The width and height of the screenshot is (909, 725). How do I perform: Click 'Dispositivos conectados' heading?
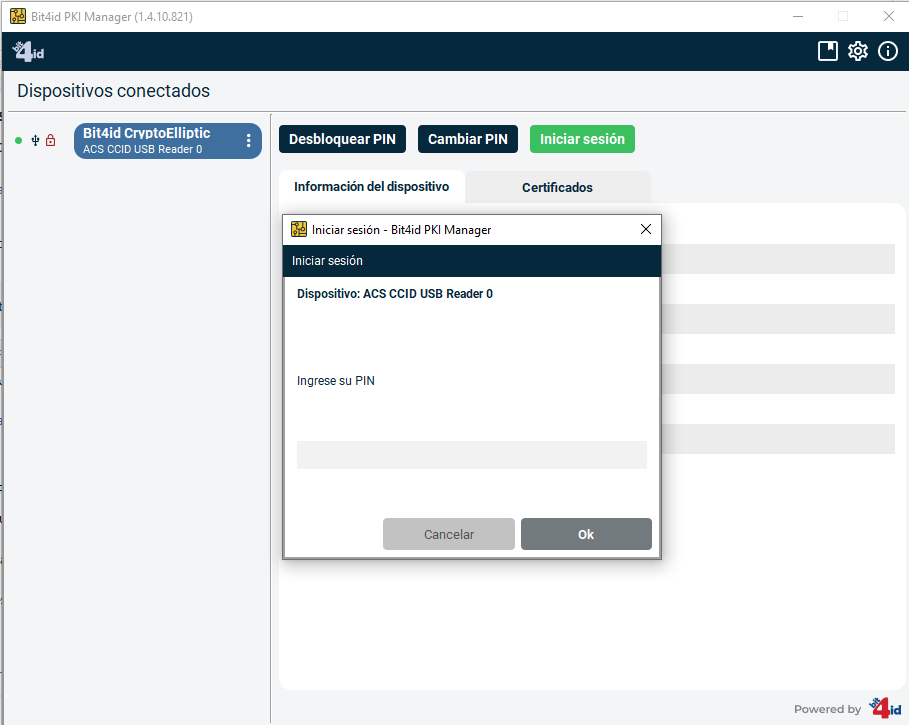(x=114, y=91)
